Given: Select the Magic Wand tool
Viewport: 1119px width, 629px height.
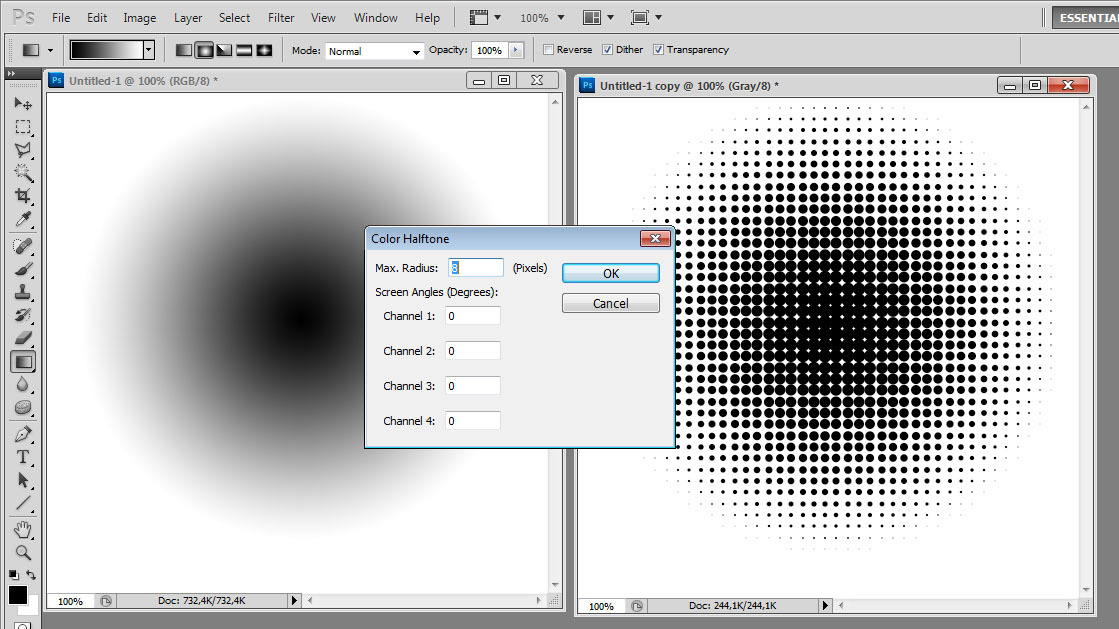Looking at the screenshot, I should point(23,173).
